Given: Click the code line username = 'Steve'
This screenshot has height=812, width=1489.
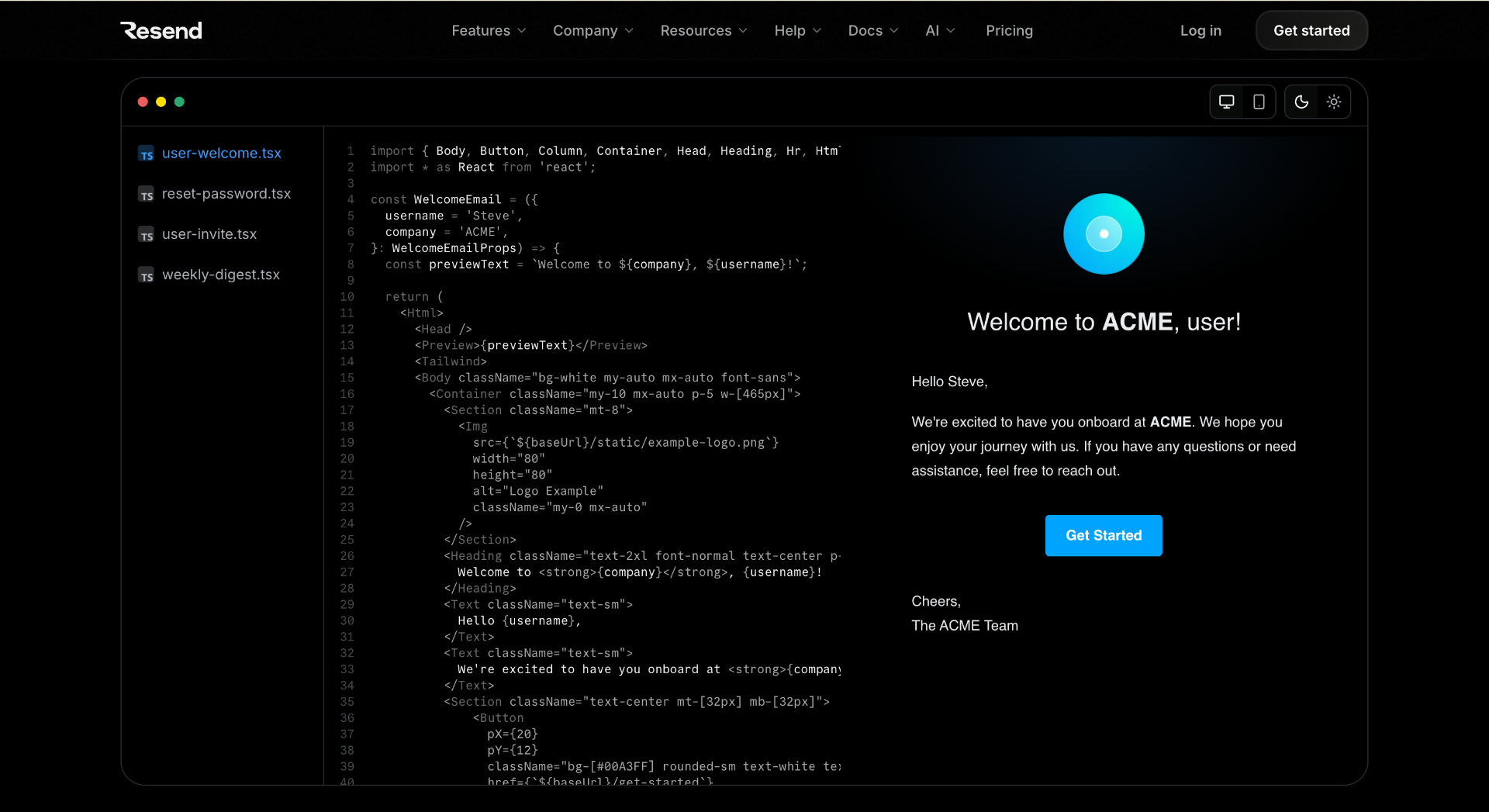Looking at the screenshot, I should pos(454,216).
